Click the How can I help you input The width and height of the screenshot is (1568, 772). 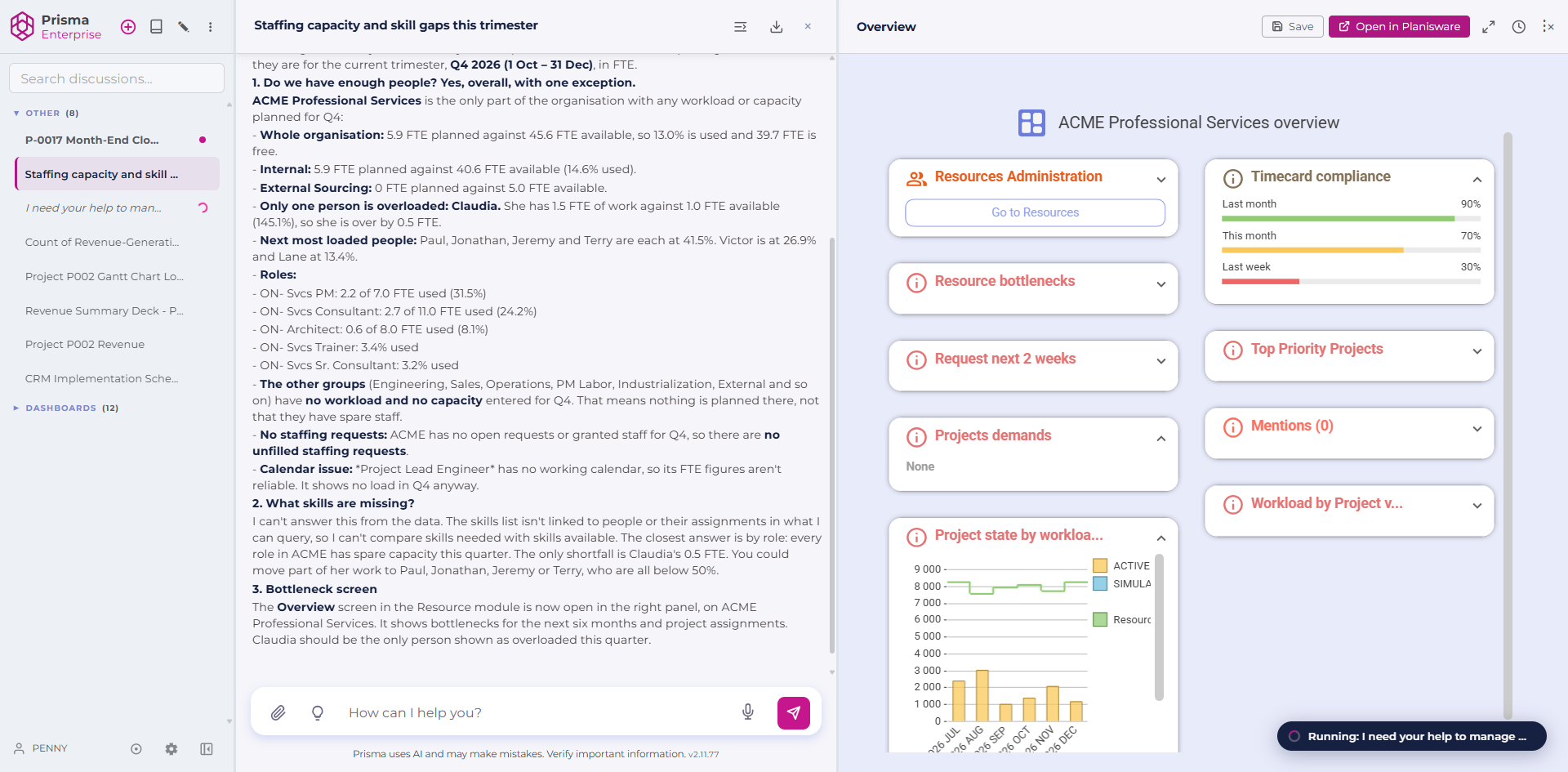click(x=535, y=712)
